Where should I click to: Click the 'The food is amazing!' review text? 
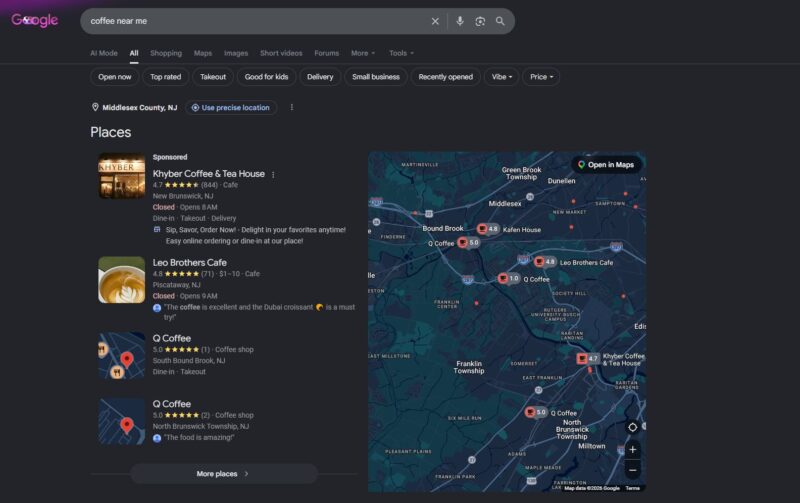[x=199, y=438]
